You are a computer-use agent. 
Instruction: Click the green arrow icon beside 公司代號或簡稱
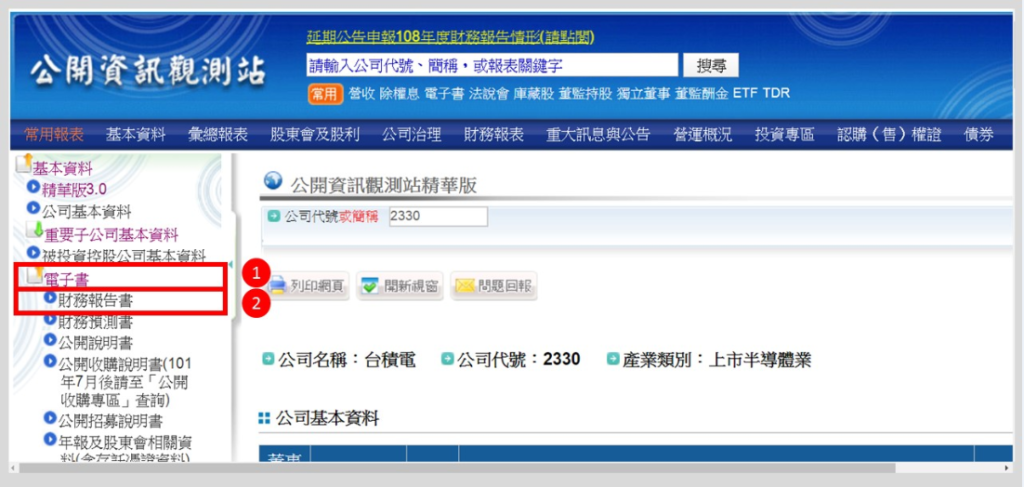(274, 216)
